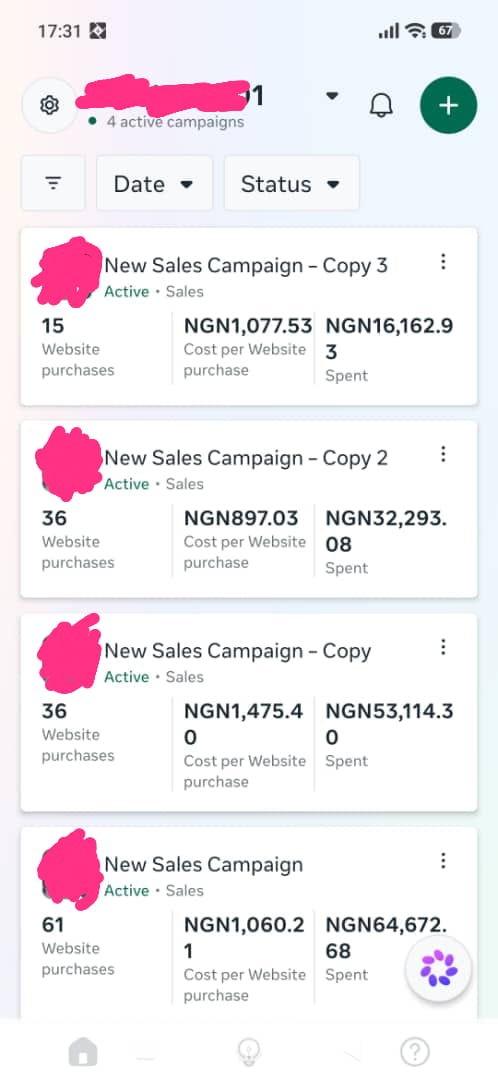Tap the 4 active campaigns status text
This screenshot has height=1080, width=498.
(x=175, y=122)
